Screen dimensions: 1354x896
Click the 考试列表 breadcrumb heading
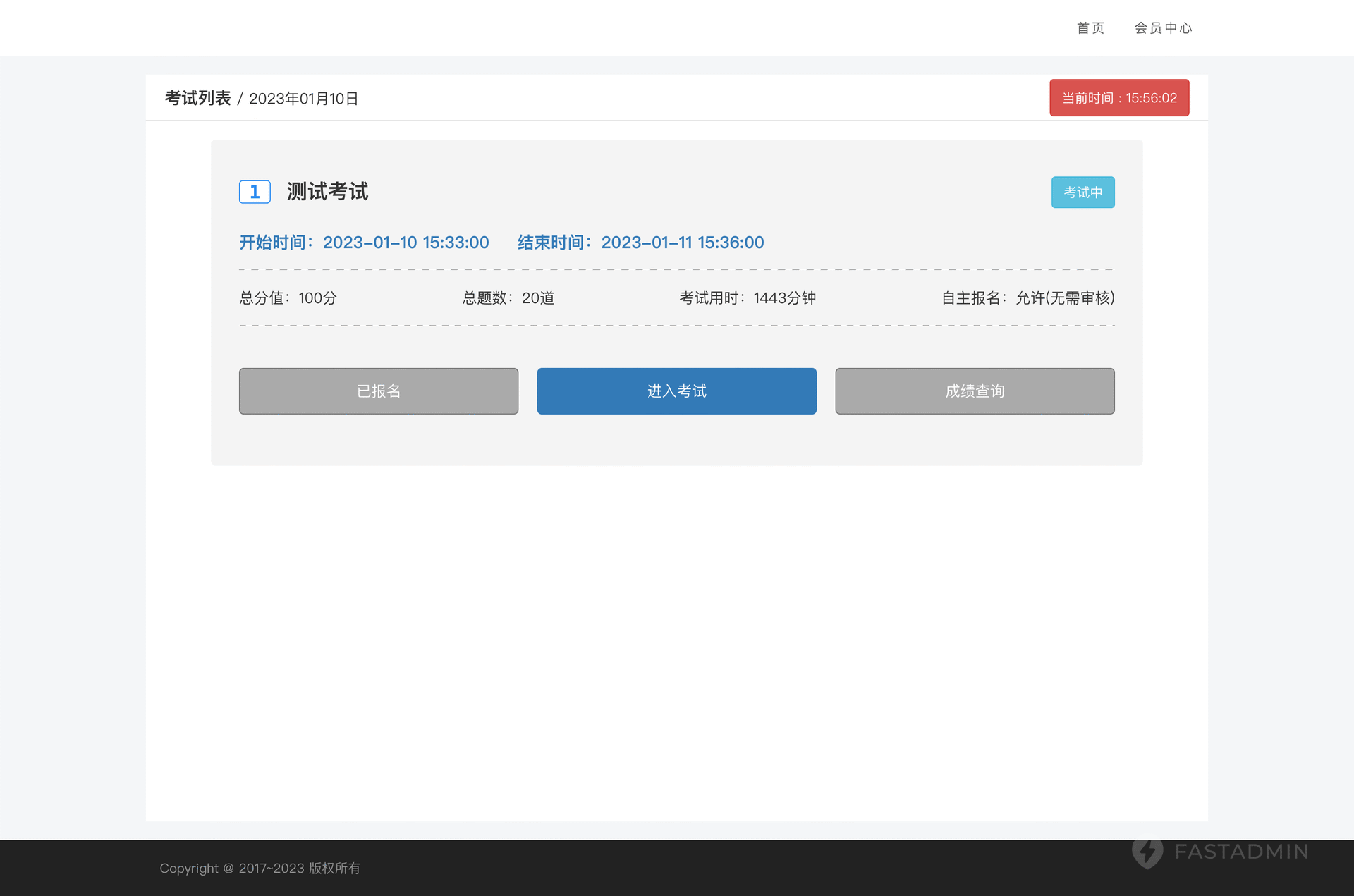click(x=197, y=98)
